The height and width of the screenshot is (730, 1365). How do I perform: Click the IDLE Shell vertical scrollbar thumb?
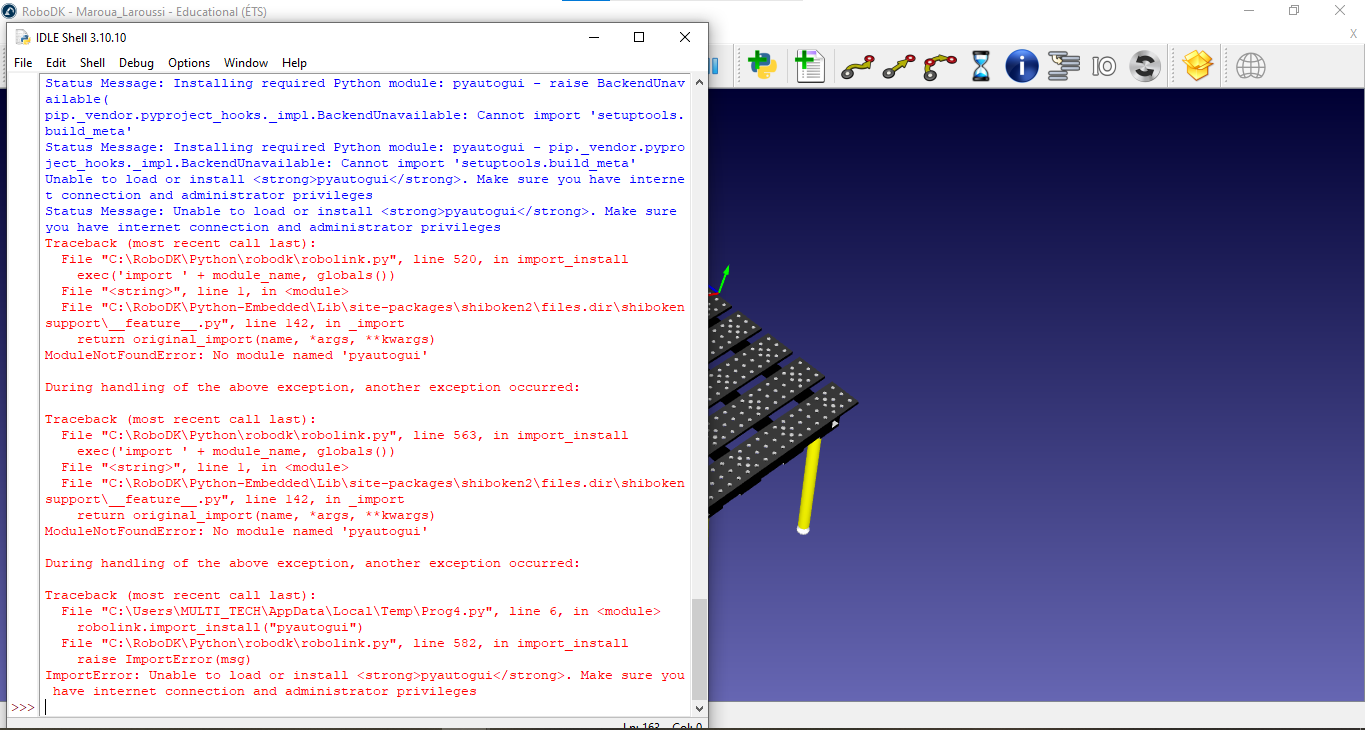click(x=699, y=650)
